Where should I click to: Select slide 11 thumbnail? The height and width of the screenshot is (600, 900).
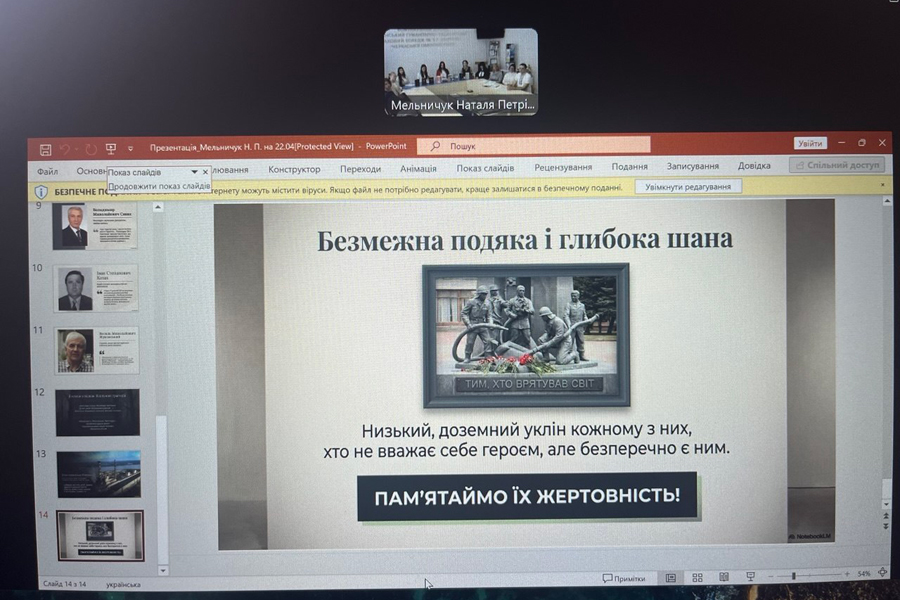pos(97,350)
